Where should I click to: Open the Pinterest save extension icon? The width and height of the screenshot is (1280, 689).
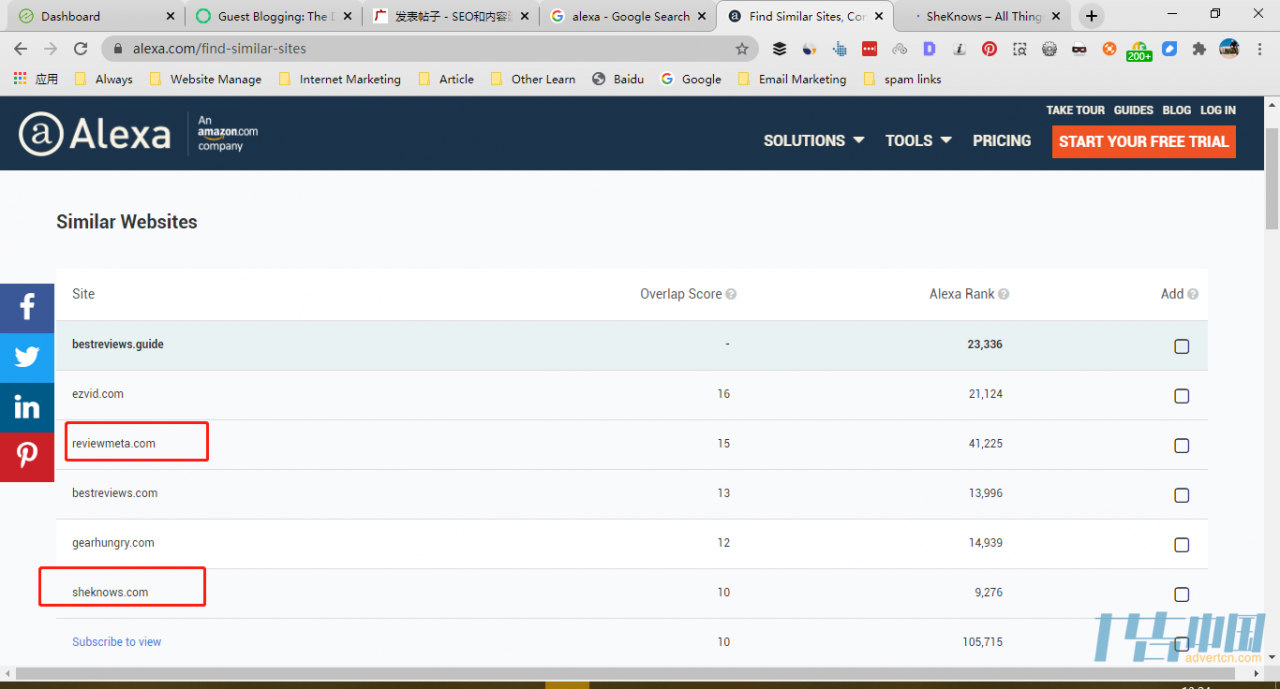(989, 48)
